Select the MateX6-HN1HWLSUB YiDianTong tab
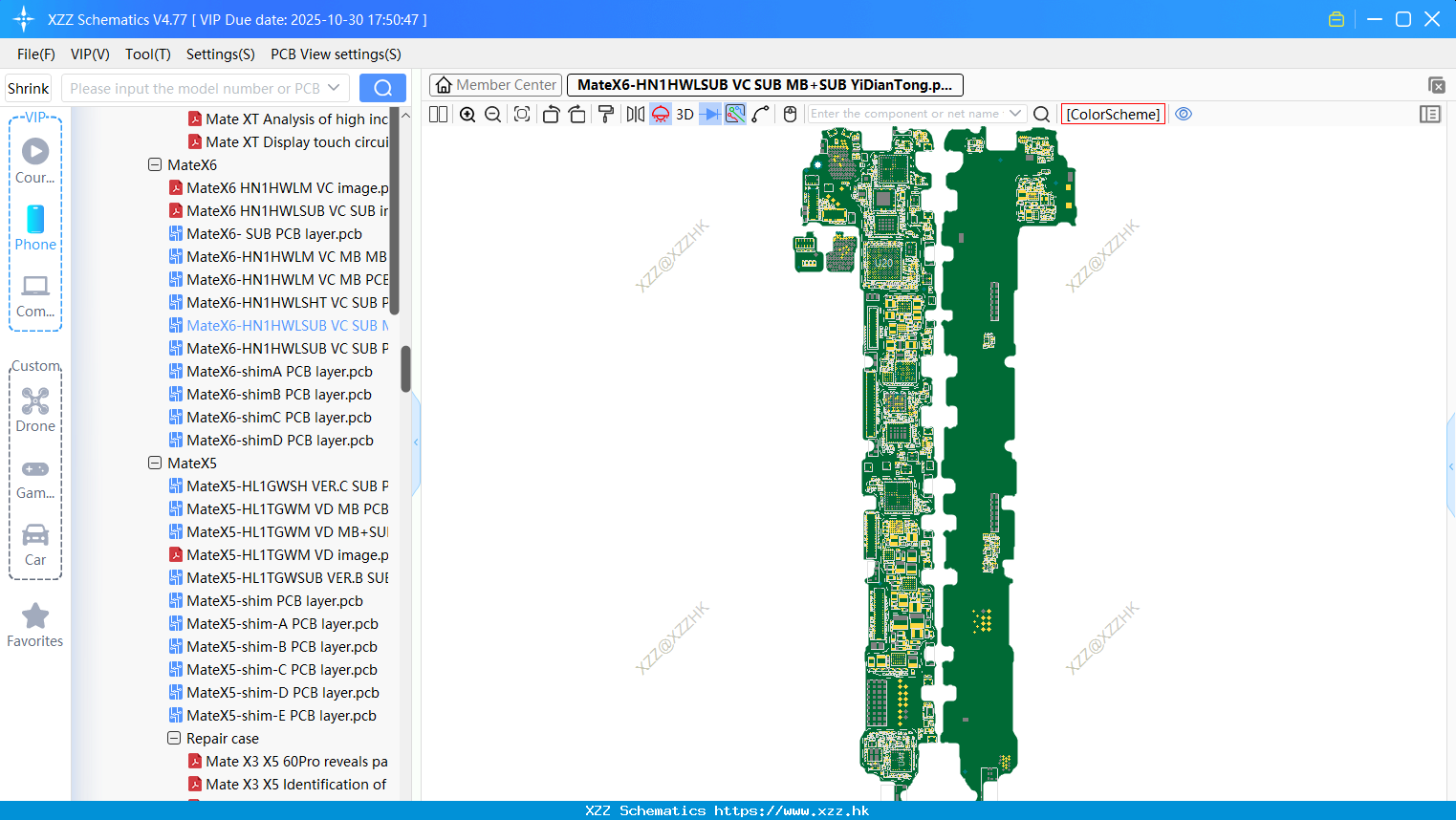 point(765,85)
